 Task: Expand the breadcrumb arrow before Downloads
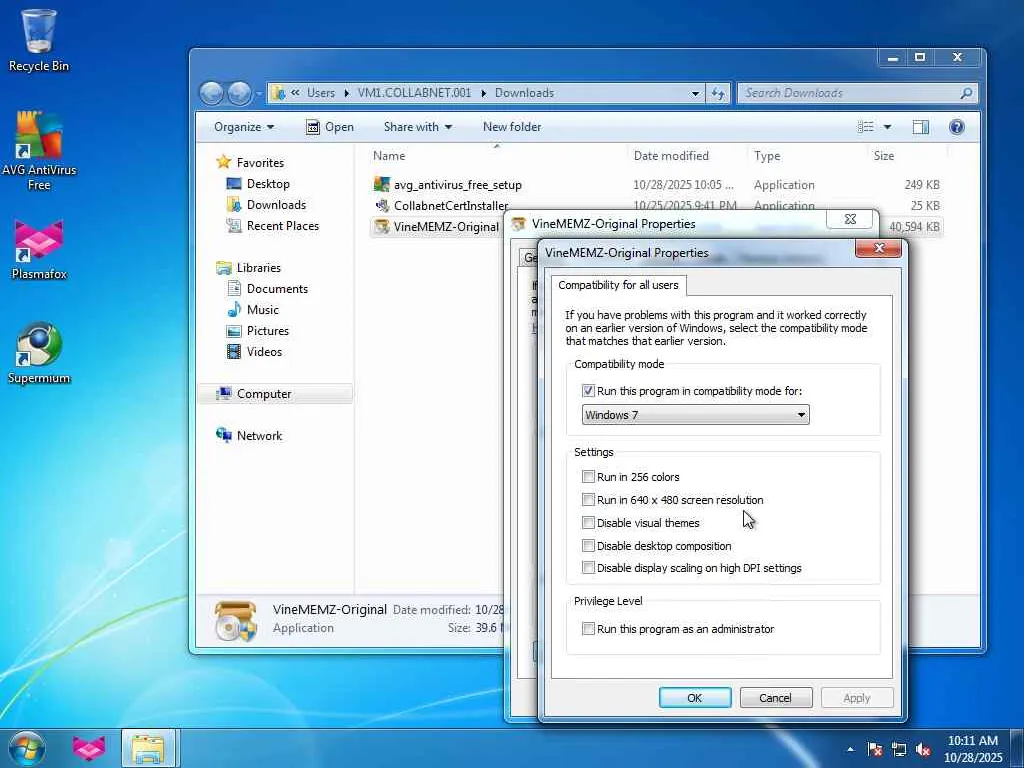coord(483,93)
